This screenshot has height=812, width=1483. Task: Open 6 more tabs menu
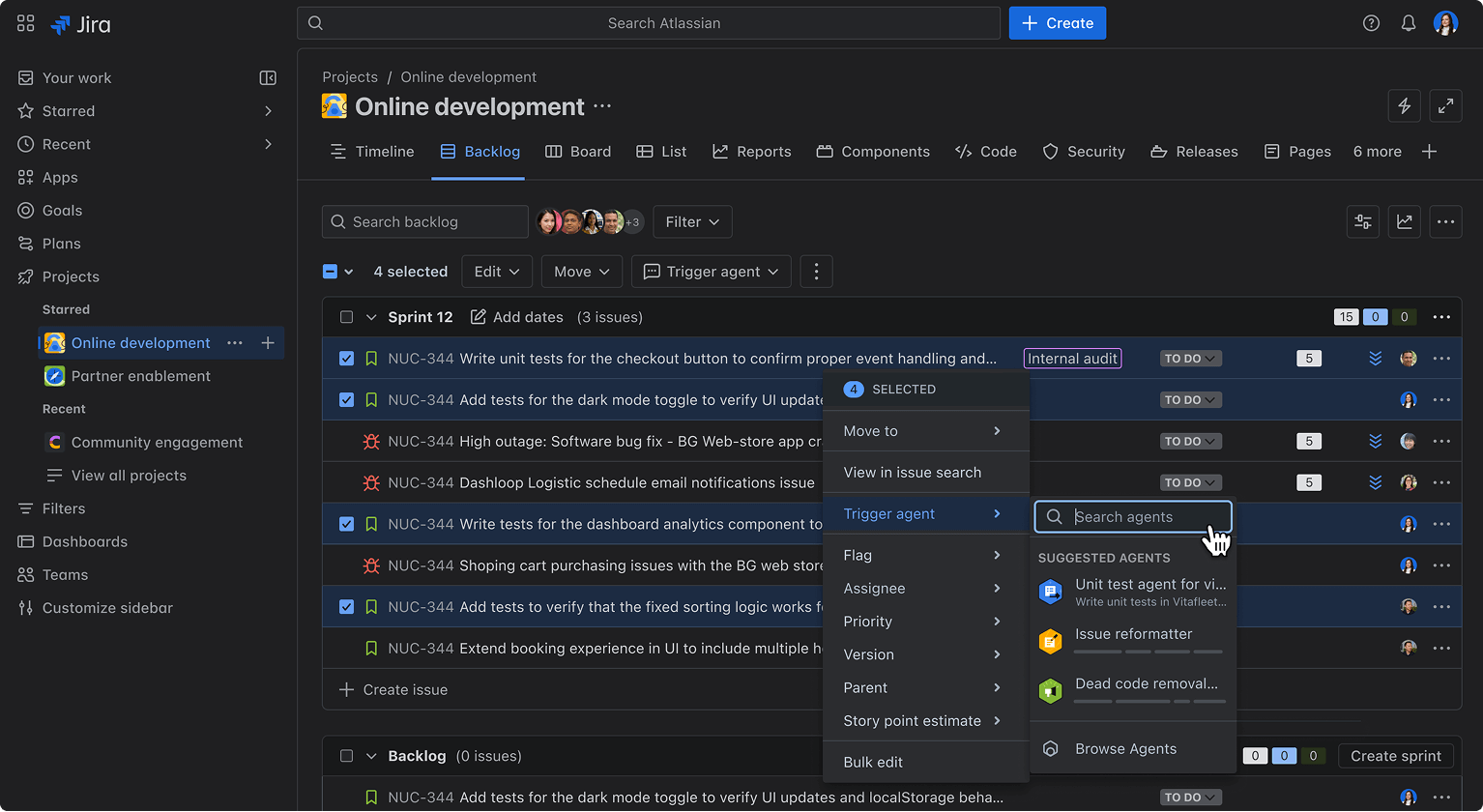(1378, 152)
